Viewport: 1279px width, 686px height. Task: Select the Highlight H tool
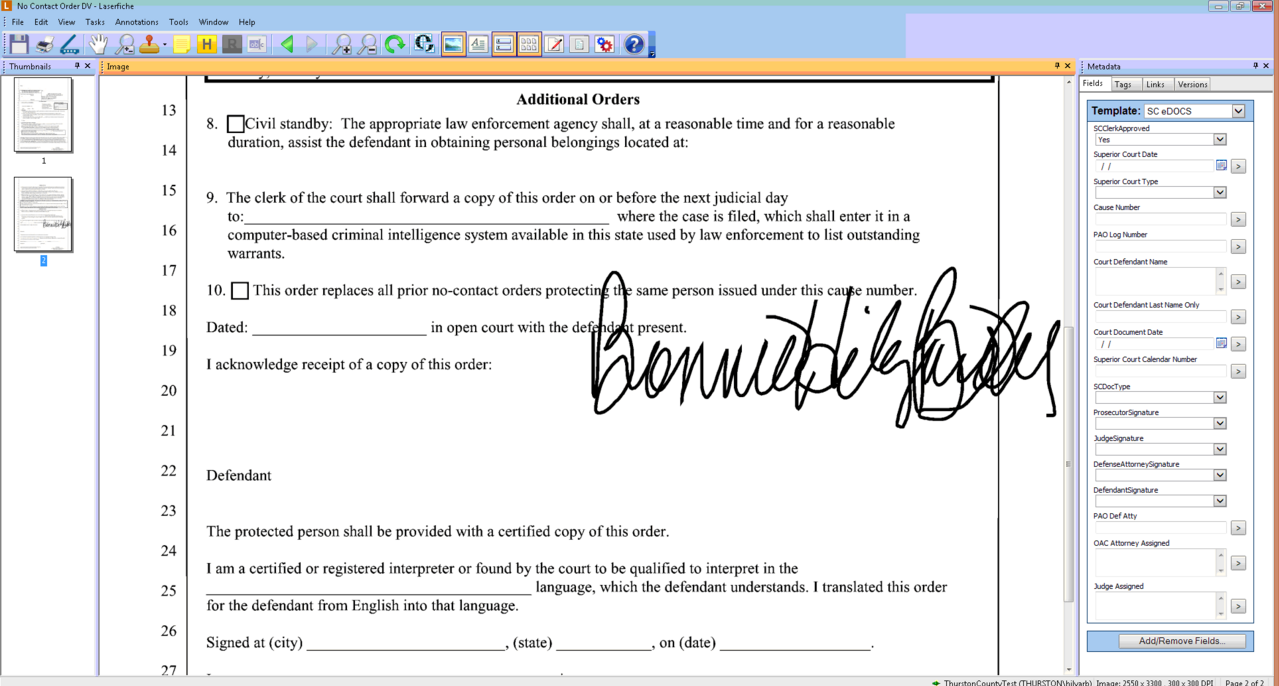(x=207, y=44)
